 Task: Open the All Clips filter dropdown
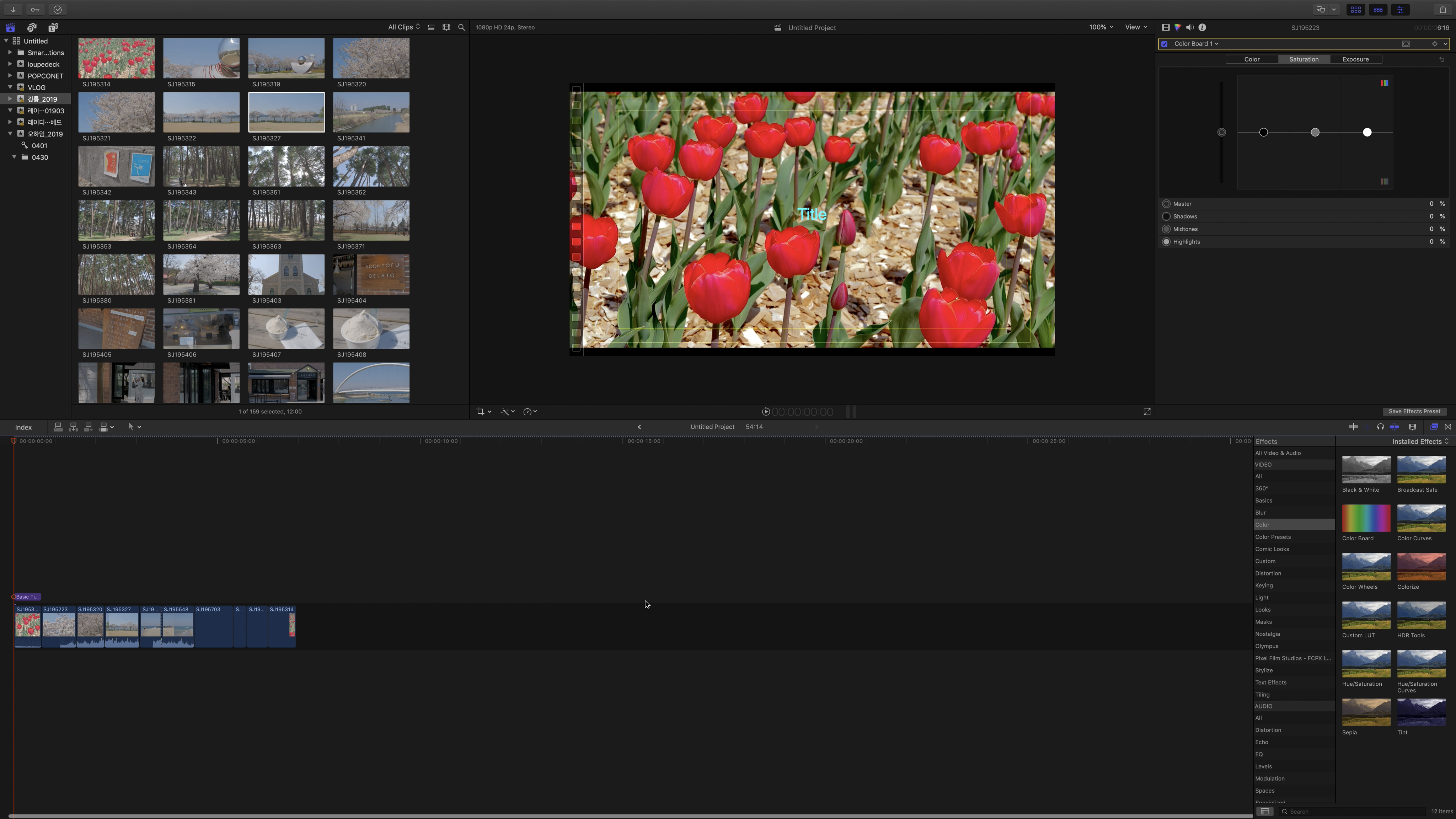(x=403, y=27)
